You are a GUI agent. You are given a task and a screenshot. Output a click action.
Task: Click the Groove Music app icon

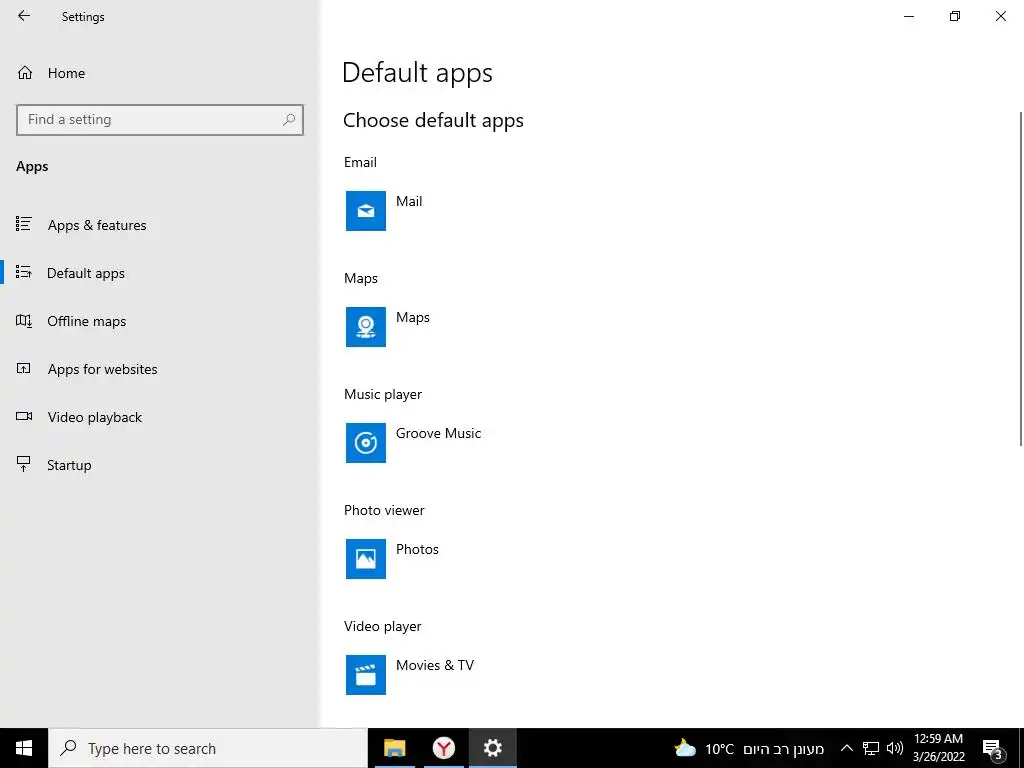tap(366, 443)
